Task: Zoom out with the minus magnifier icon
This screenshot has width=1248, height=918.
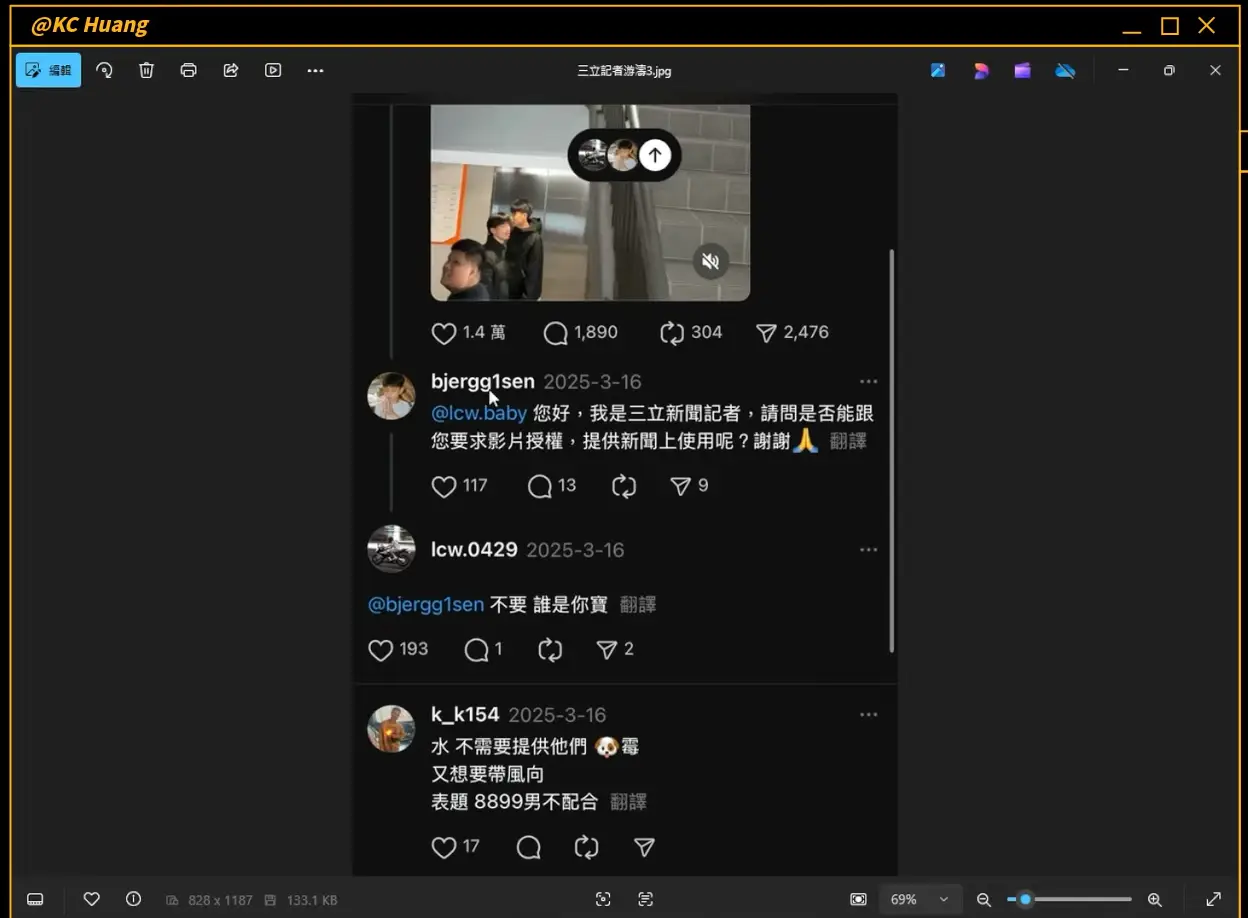Action: [984, 899]
